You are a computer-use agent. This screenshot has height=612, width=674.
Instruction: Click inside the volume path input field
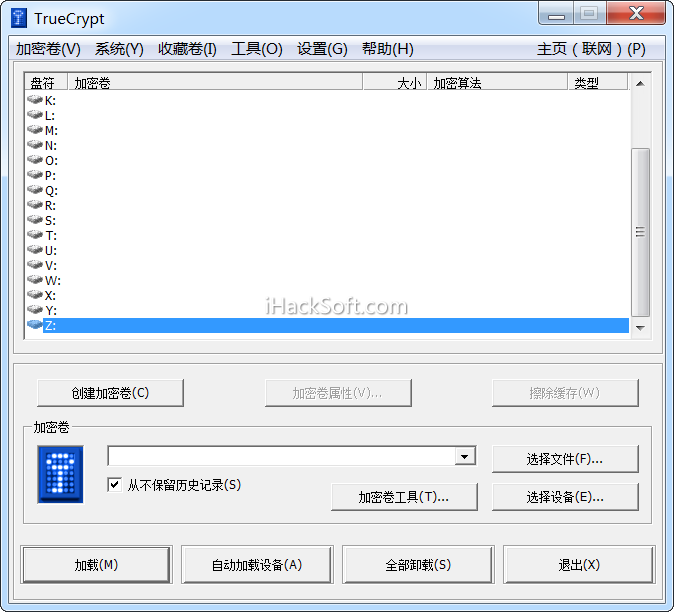click(x=282, y=456)
